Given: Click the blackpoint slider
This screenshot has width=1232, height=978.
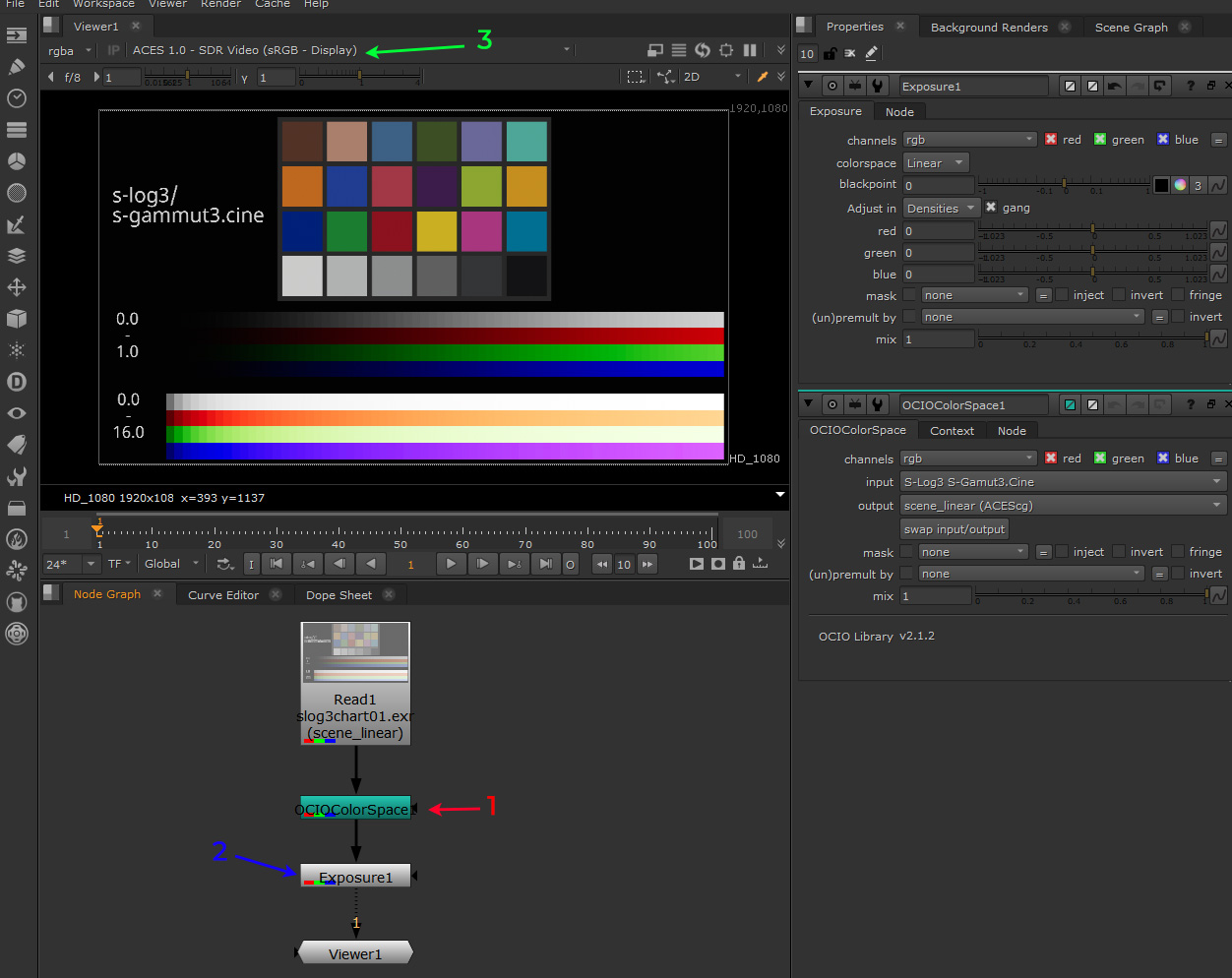Looking at the screenshot, I should point(1063,184).
